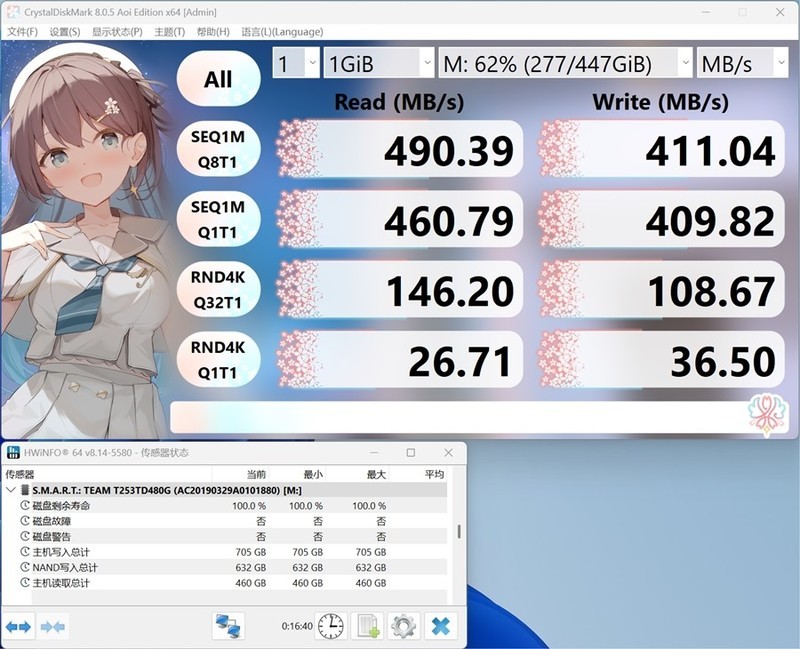800x649 pixels.
Task: Maximize the HWiNFO sensor window
Action: (x=411, y=453)
